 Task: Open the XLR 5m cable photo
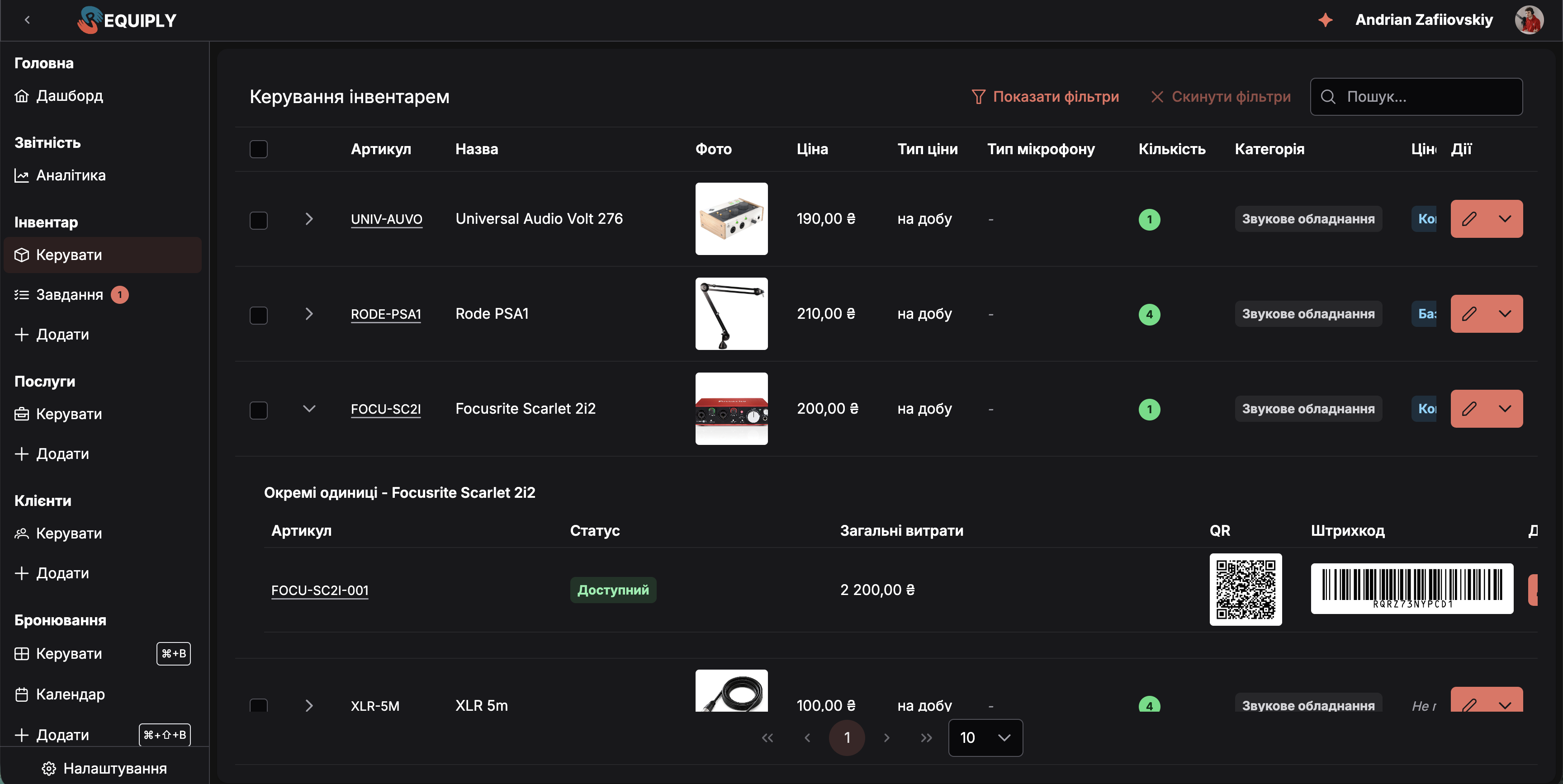point(731,690)
